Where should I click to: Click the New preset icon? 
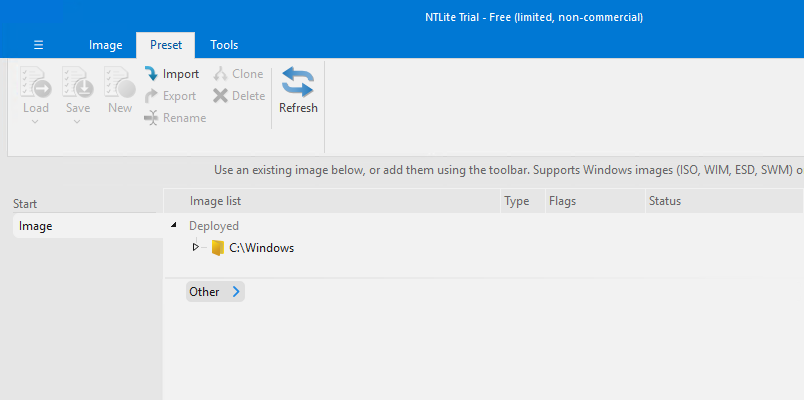point(119,83)
